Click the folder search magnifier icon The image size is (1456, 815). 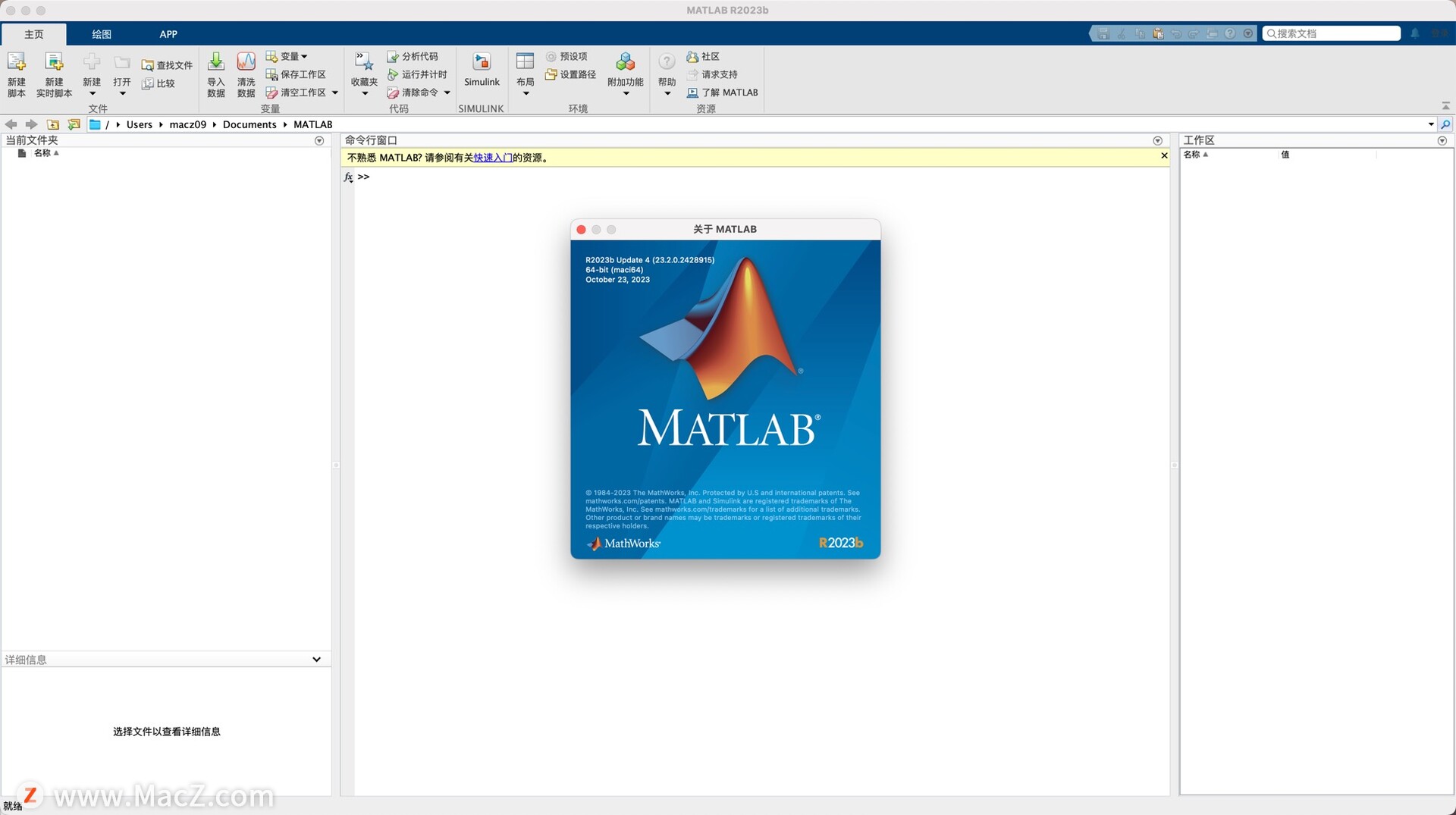[1445, 124]
